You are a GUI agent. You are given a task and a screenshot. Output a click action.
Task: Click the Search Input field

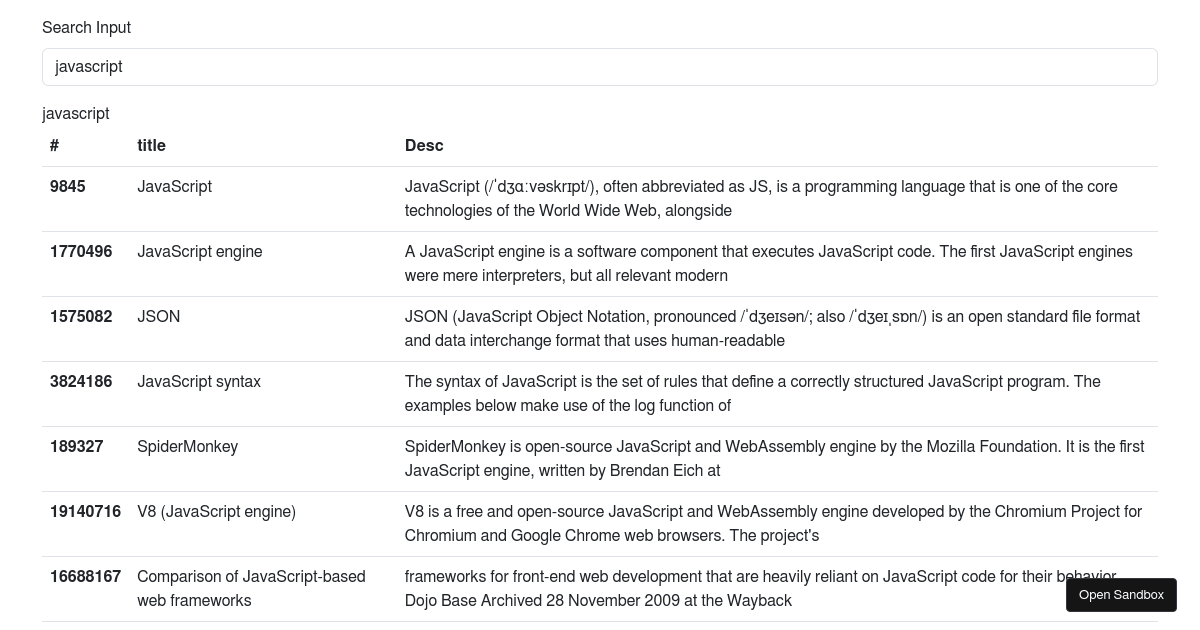pyautogui.click(x=600, y=67)
